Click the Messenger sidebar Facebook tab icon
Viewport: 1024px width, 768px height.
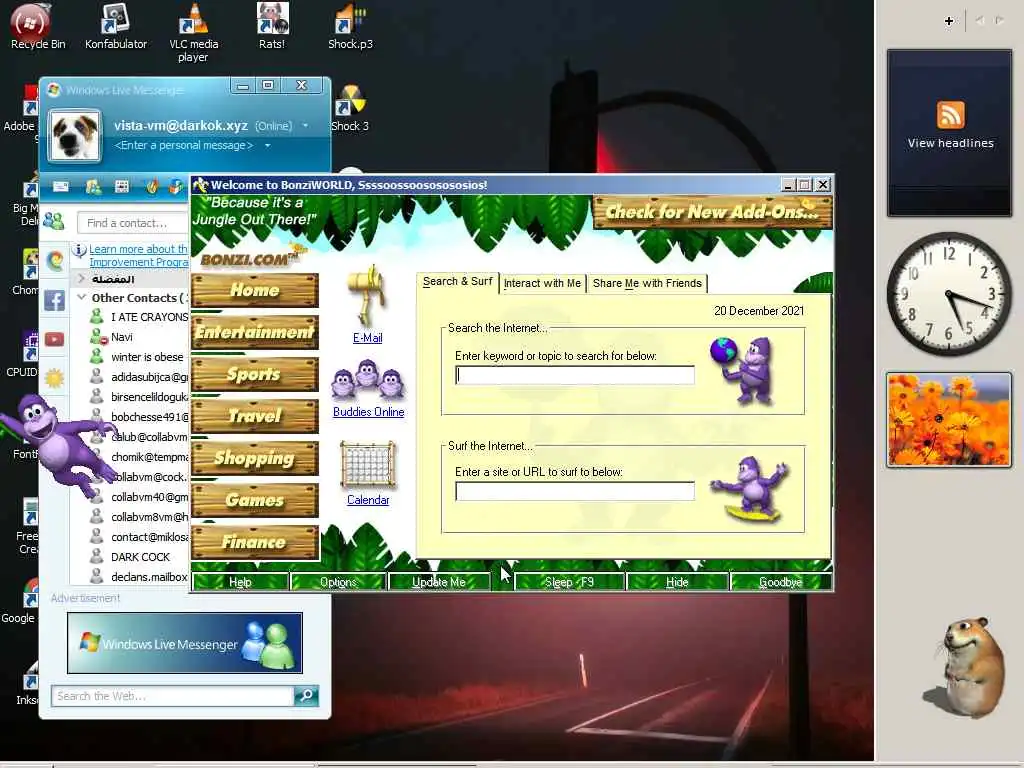pos(55,300)
